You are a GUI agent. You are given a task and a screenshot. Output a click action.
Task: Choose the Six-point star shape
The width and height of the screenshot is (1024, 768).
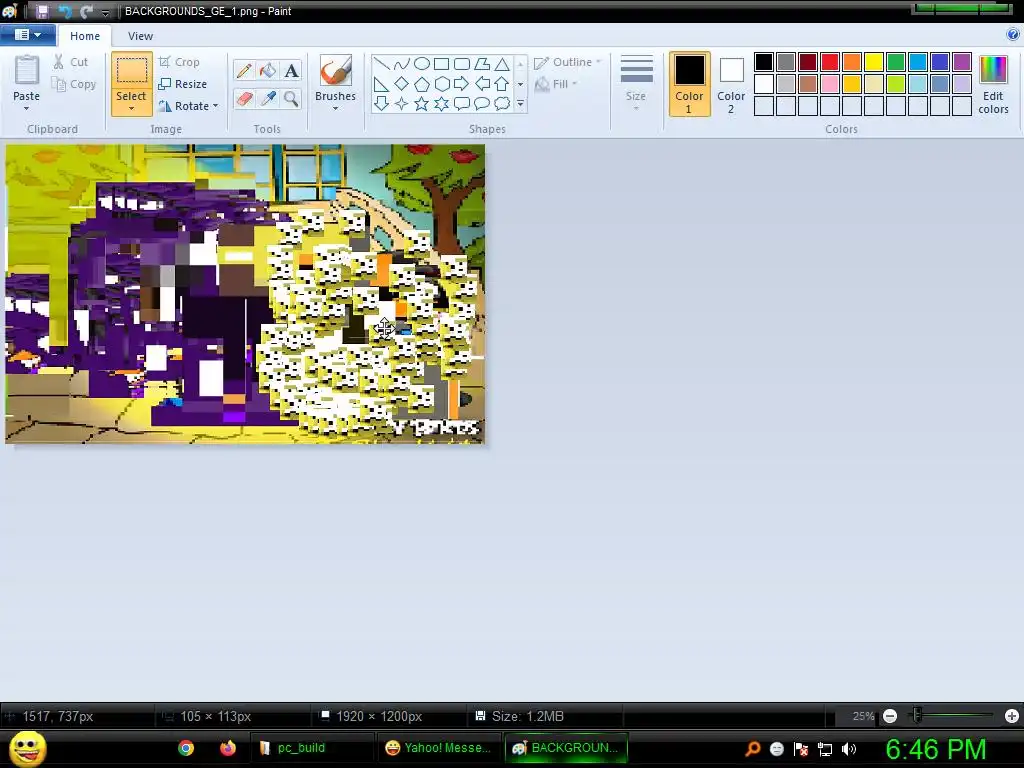coord(441,103)
